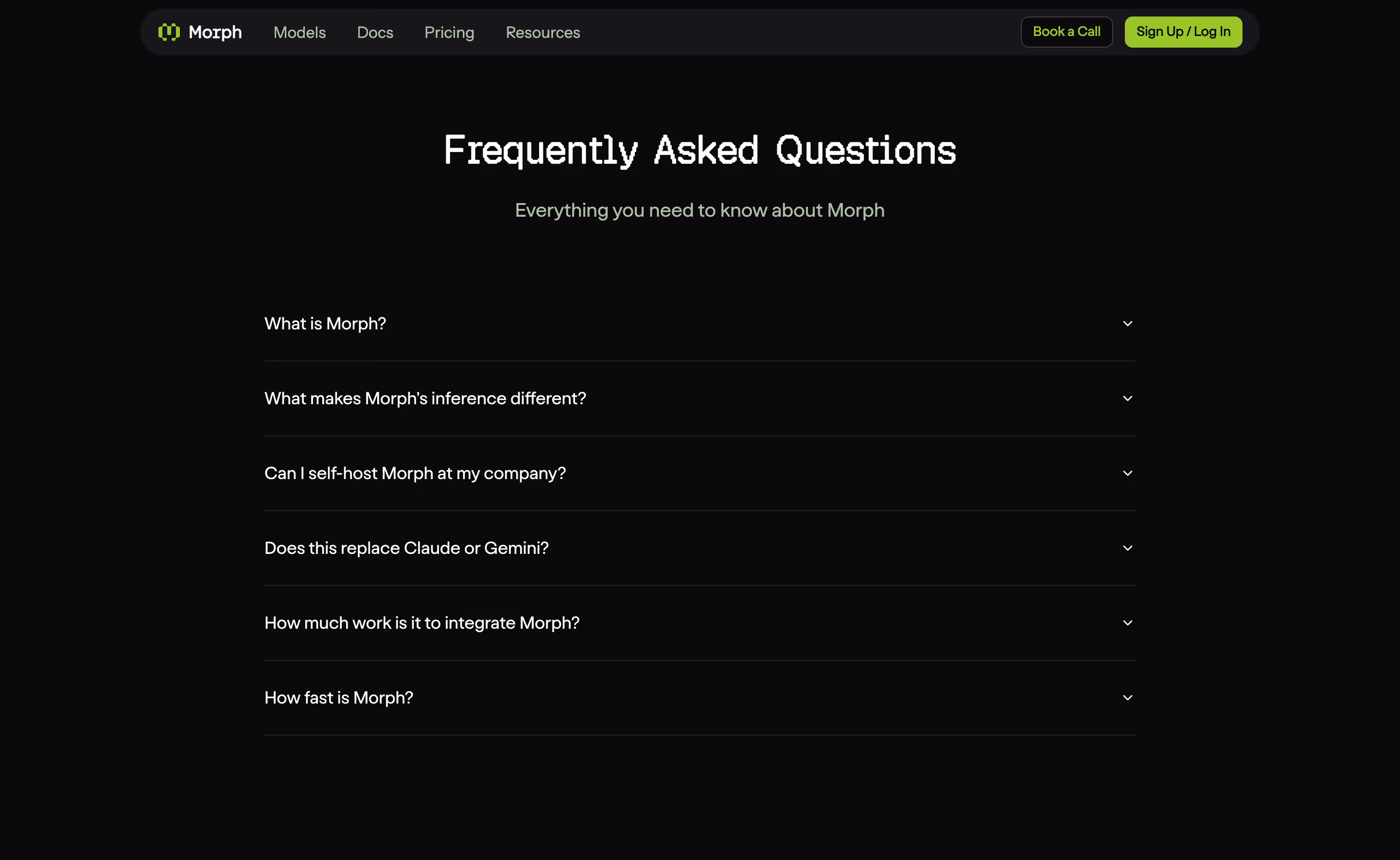
Task: Click the green Morph logo icon
Action: pyautogui.click(x=169, y=32)
